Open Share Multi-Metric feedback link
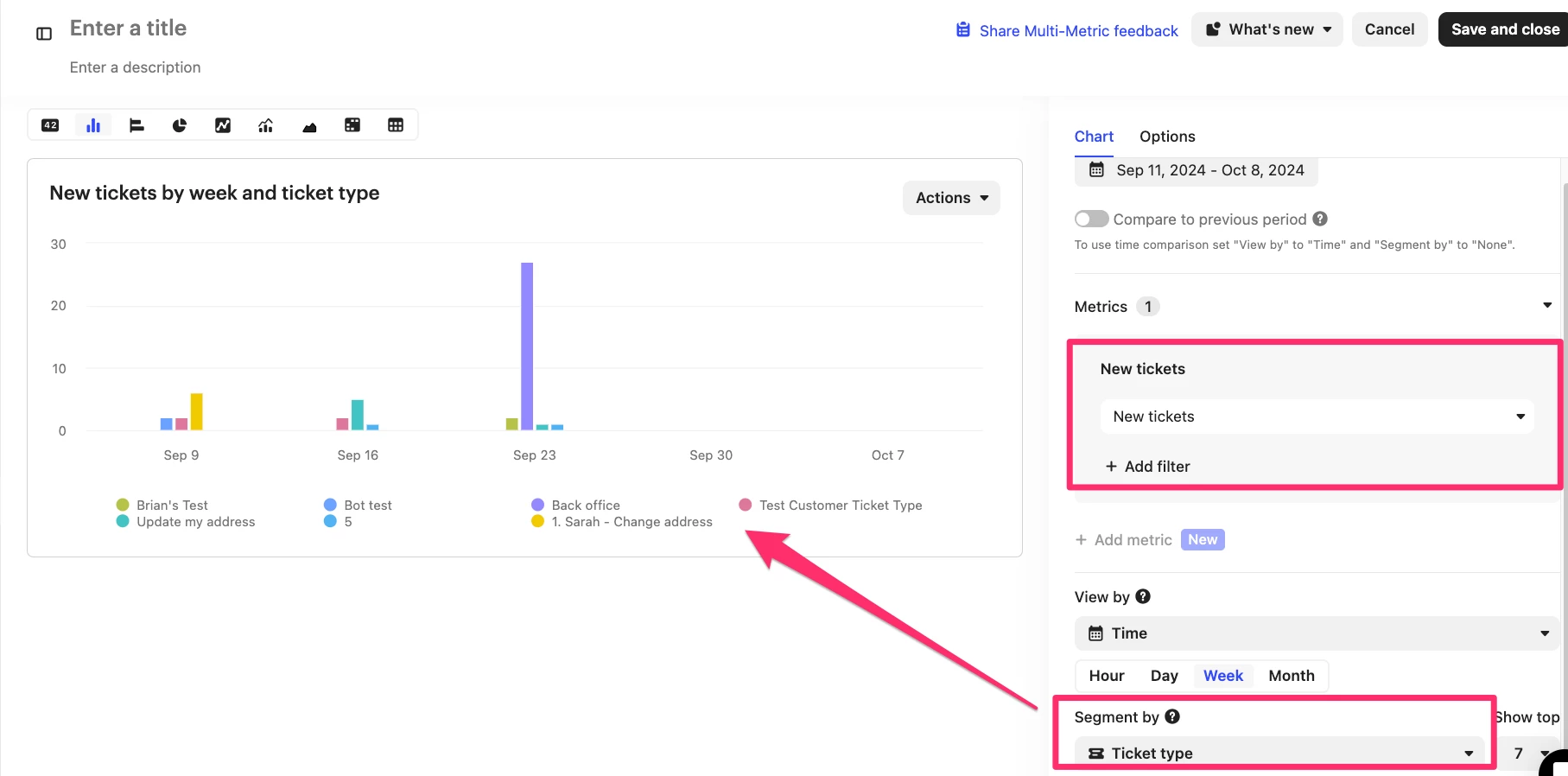Image resolution: width=1568 pixels, height=776 pixels. (x=1068, y=31)
